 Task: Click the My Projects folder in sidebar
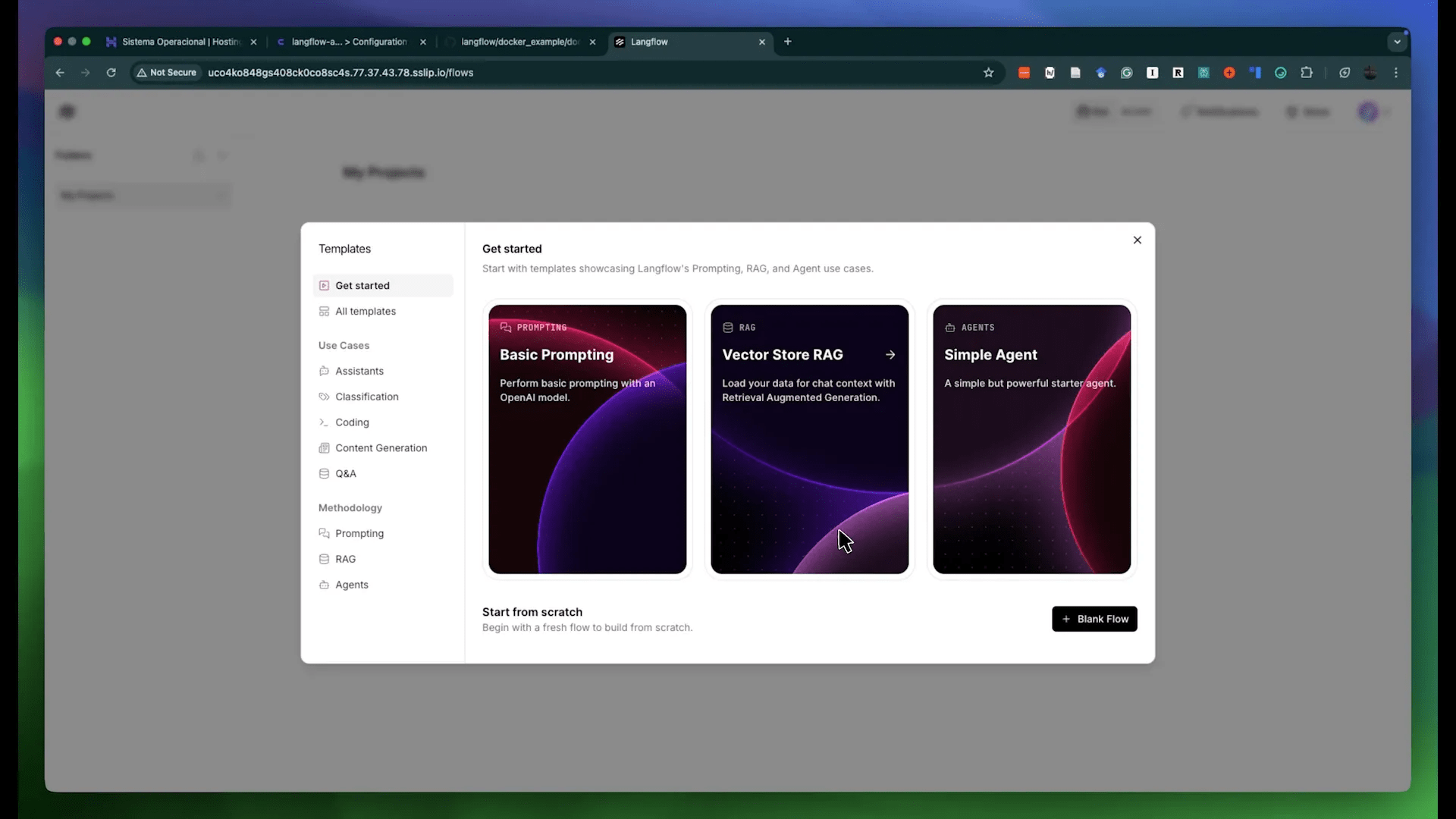coord(144,196)
